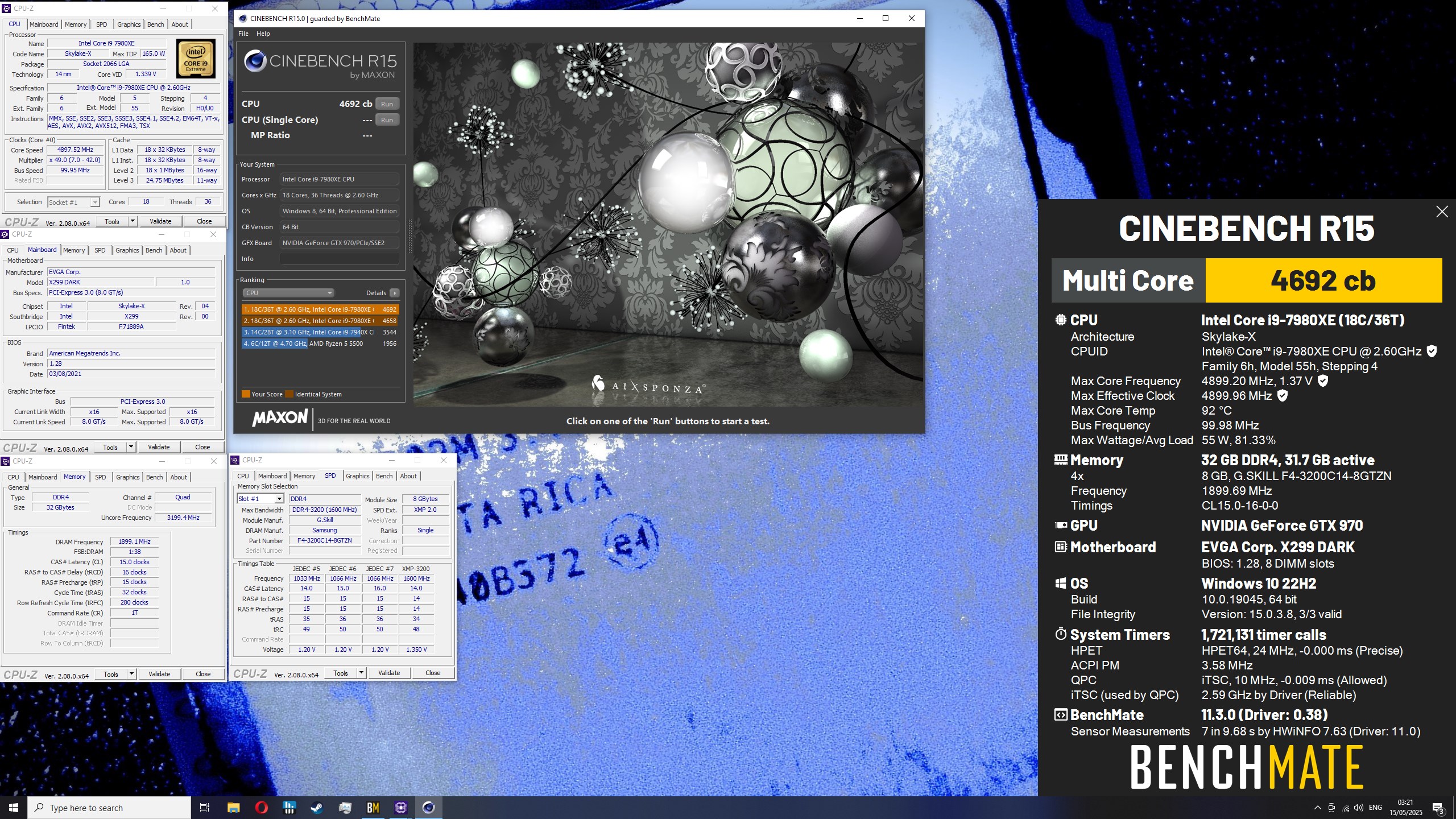Expand Tools dropdown arrow in CPU tab window

point(133,221)
